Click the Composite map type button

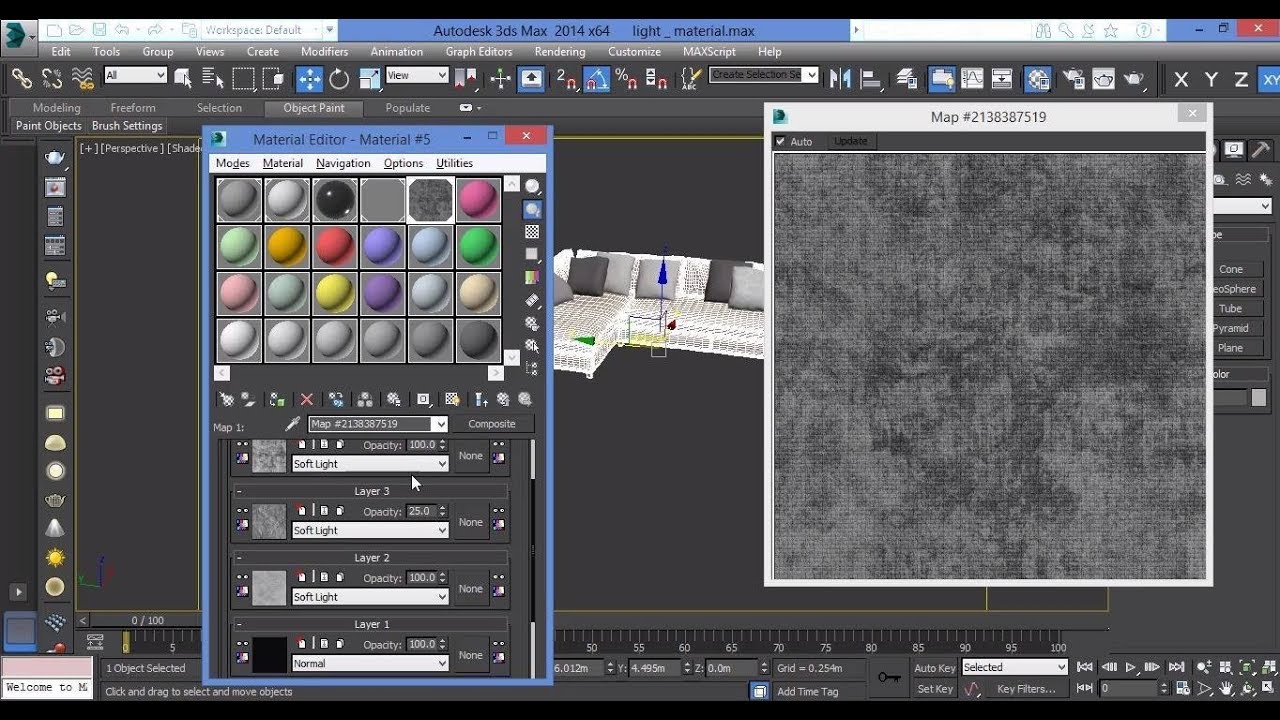pos(492,424)
